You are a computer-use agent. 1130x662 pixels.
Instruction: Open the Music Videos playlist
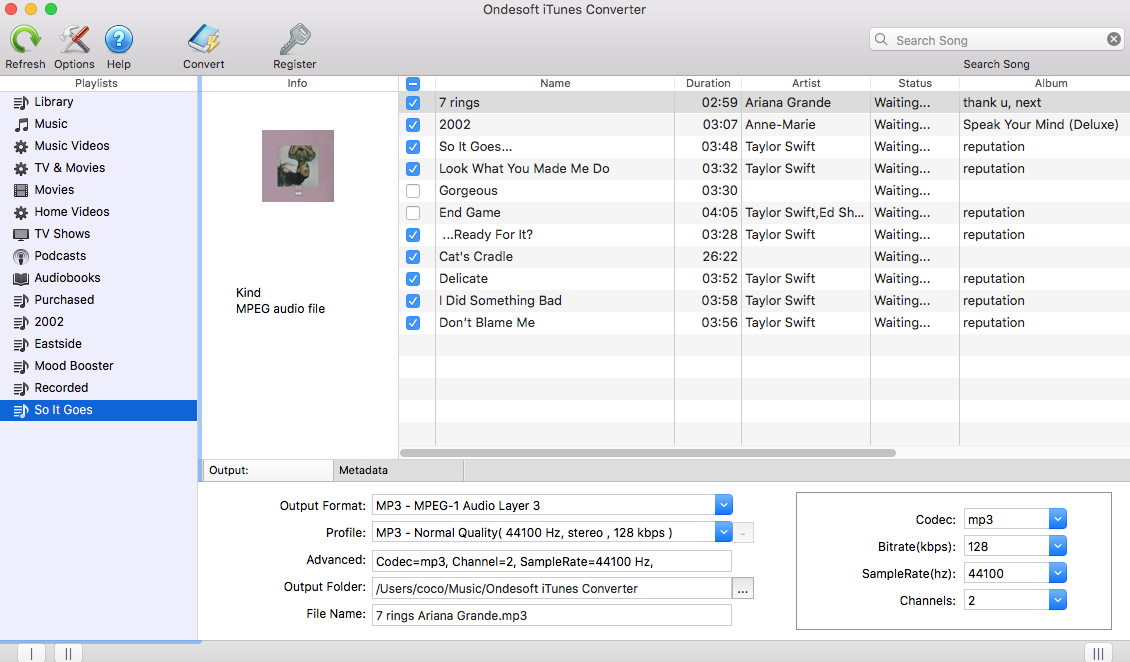(x=19, y=145)
